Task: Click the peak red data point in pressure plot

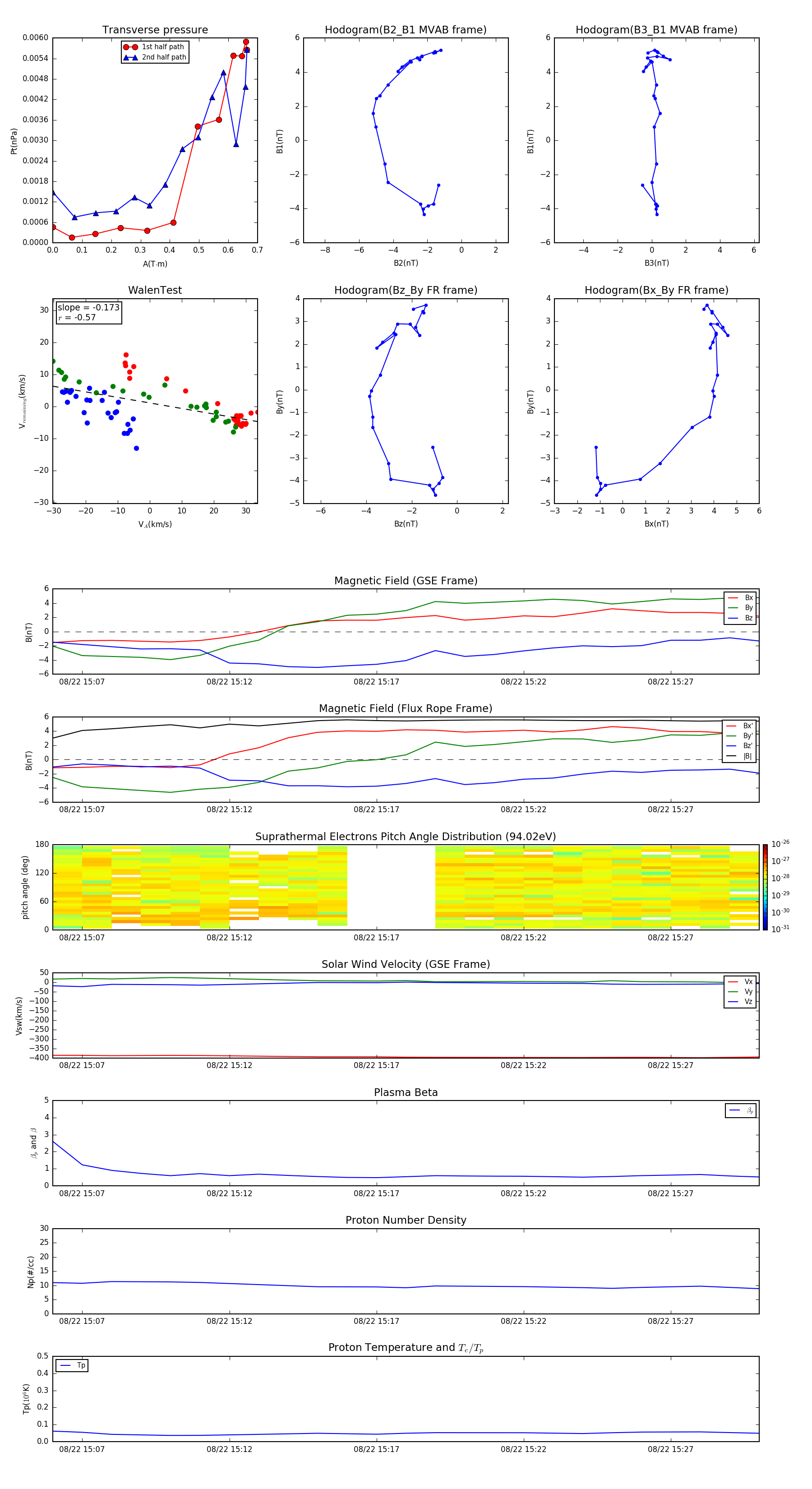Action: (x=245, y=42)
